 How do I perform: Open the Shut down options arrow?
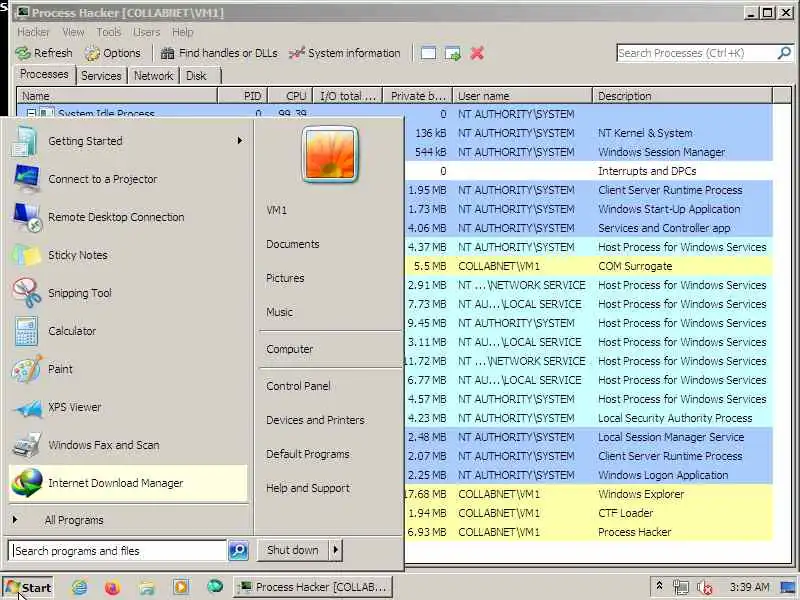[x=335, y=550]
